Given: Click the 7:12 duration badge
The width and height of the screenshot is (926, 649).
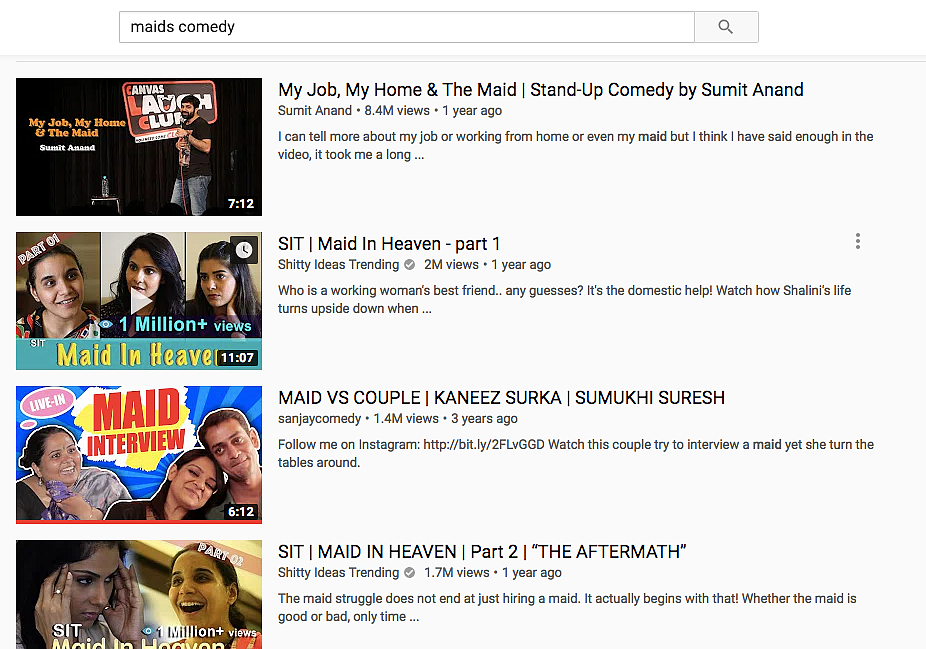Looking at the screenshot, I should click(x=241, y=204).
